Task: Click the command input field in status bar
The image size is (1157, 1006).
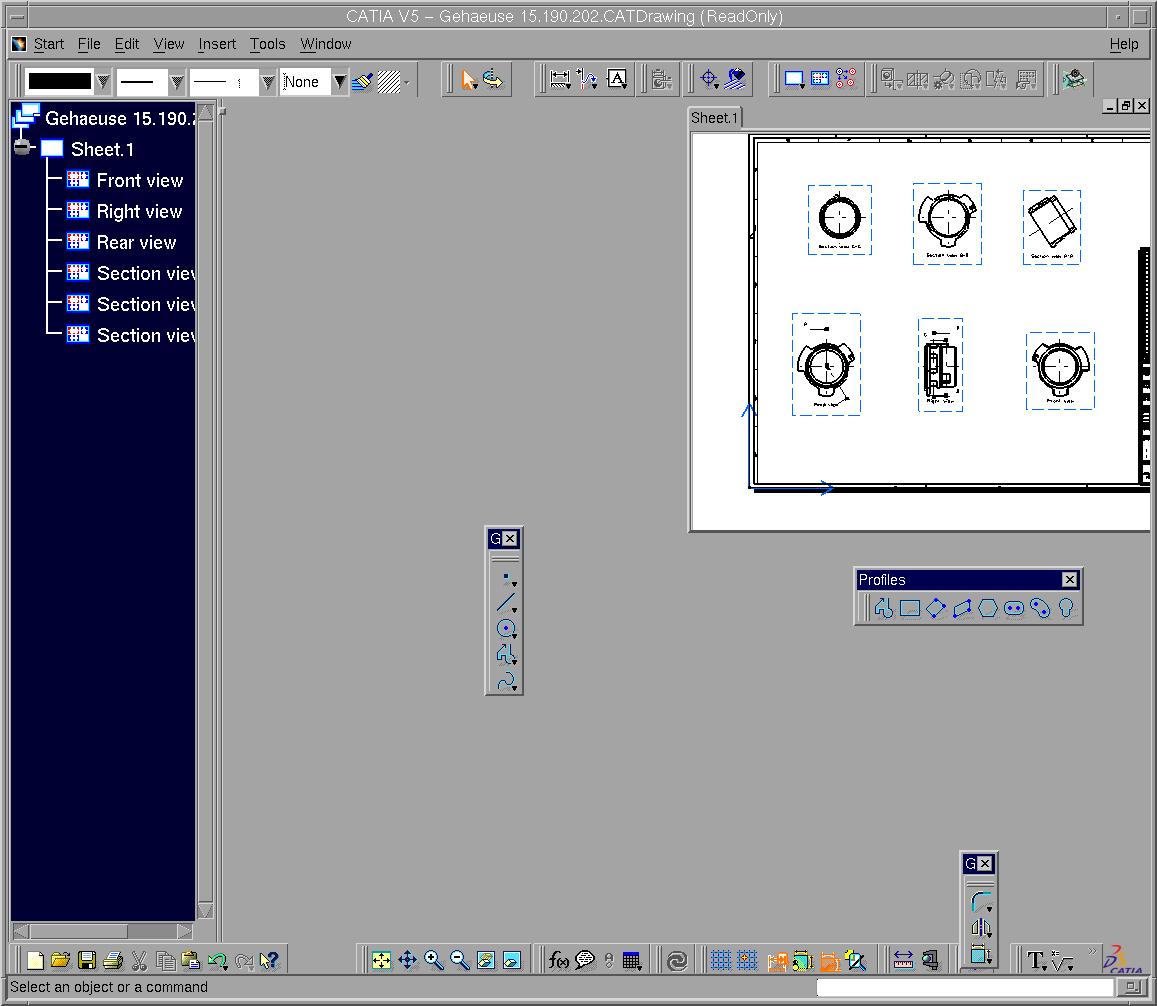Action: point(964,987)
